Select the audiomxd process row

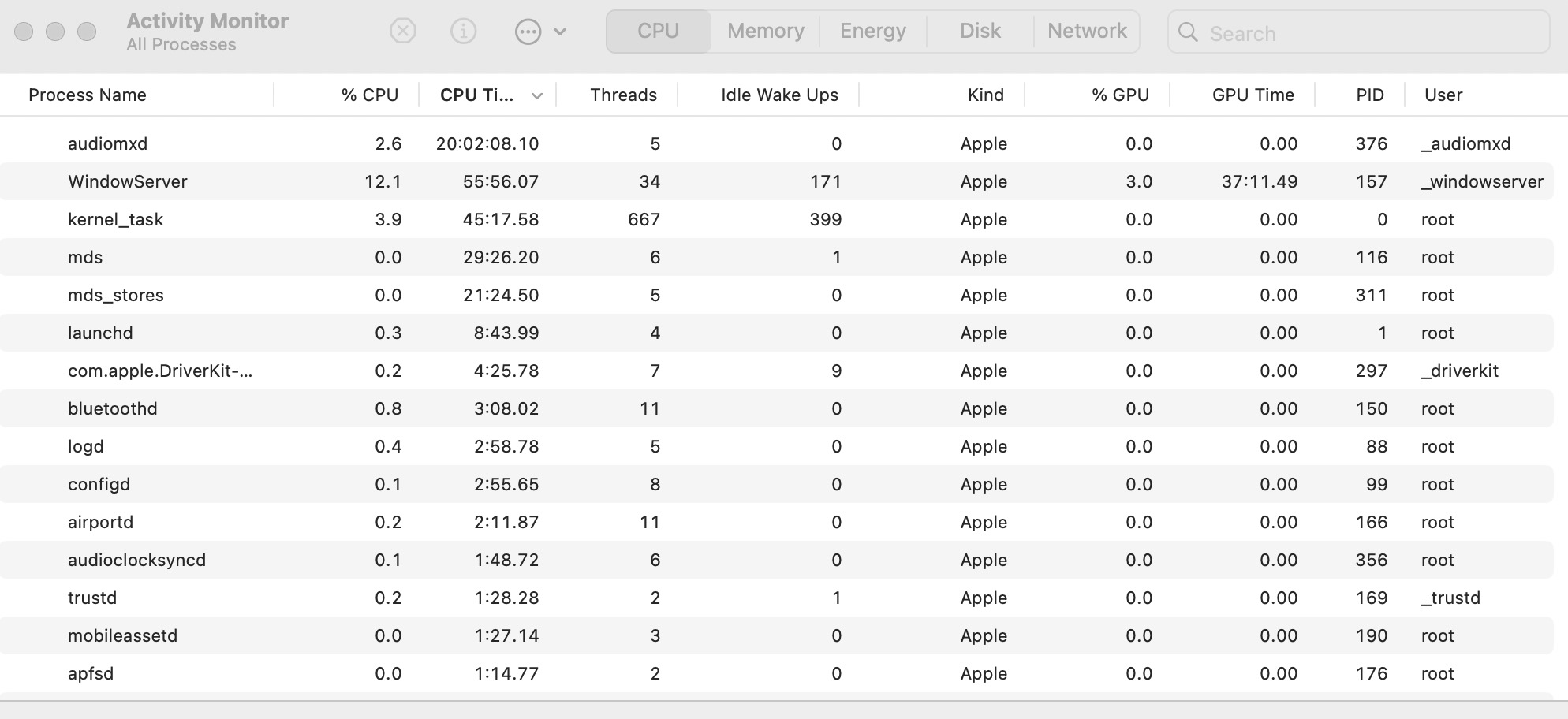tap(777, 143)
